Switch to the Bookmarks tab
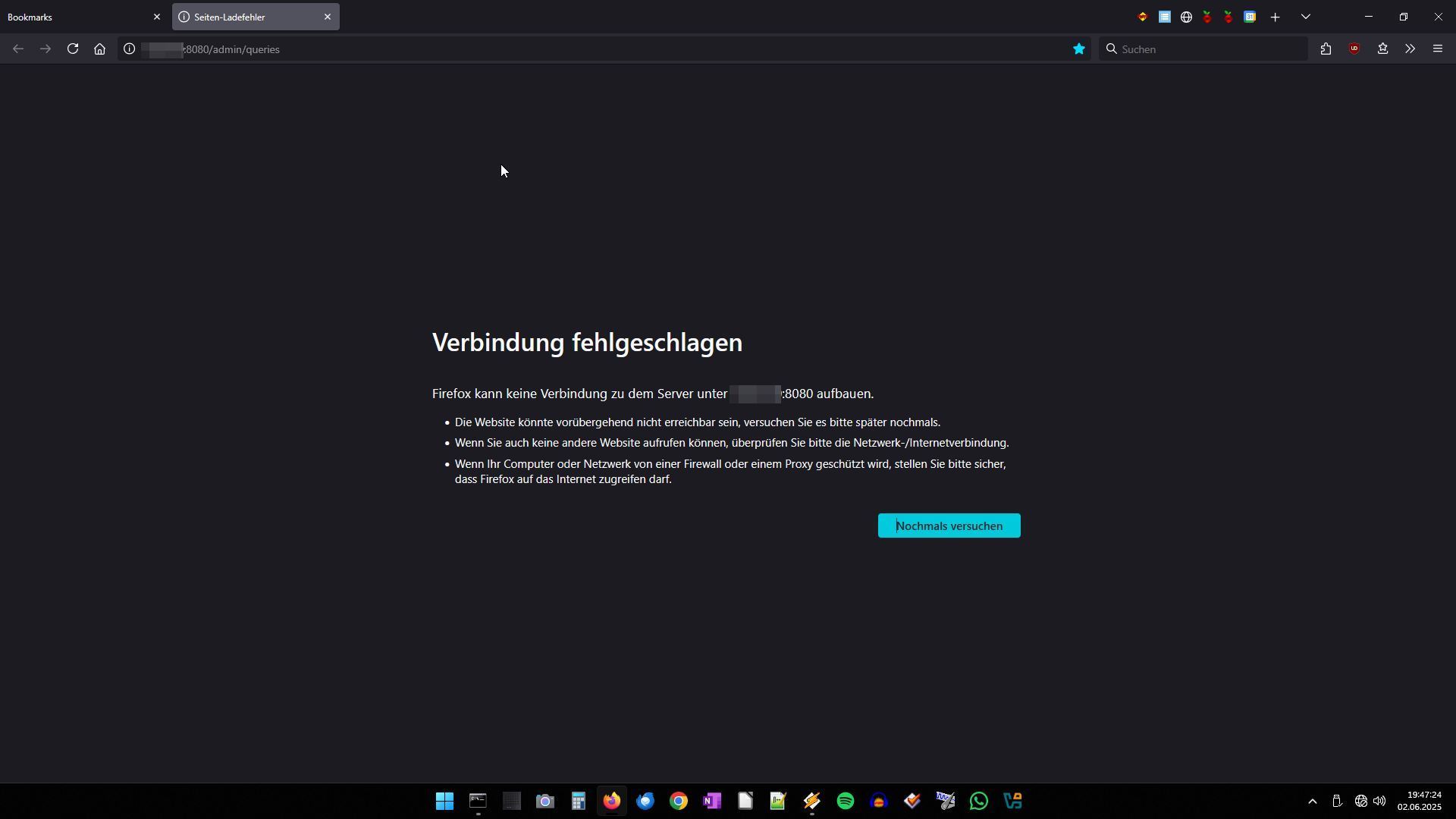1456x819 pixels. pos(76,17)
